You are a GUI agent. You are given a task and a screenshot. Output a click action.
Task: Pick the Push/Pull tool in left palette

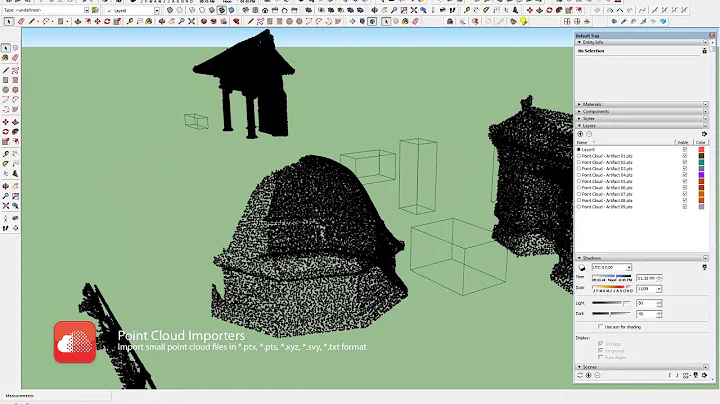pos(15,122)
